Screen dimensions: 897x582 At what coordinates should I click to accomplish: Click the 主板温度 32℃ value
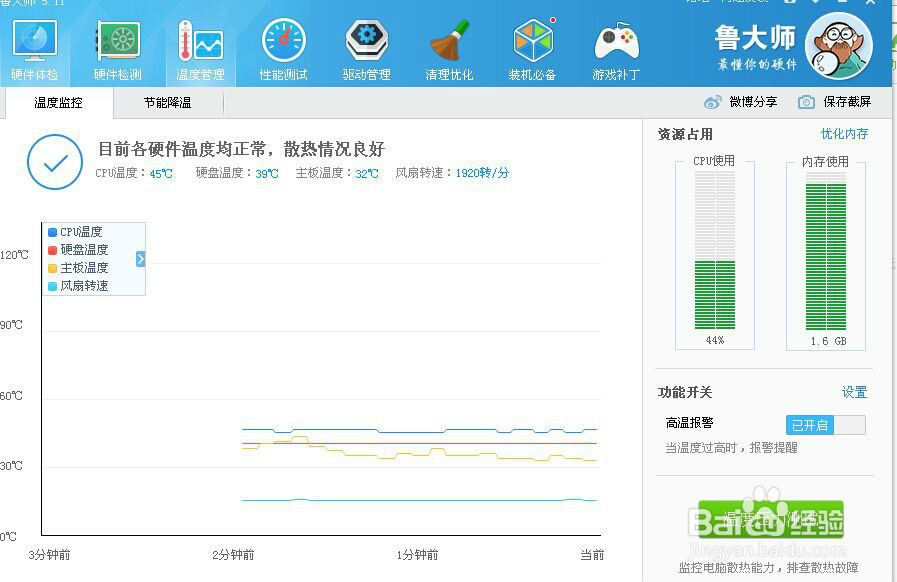pos(367,173)
